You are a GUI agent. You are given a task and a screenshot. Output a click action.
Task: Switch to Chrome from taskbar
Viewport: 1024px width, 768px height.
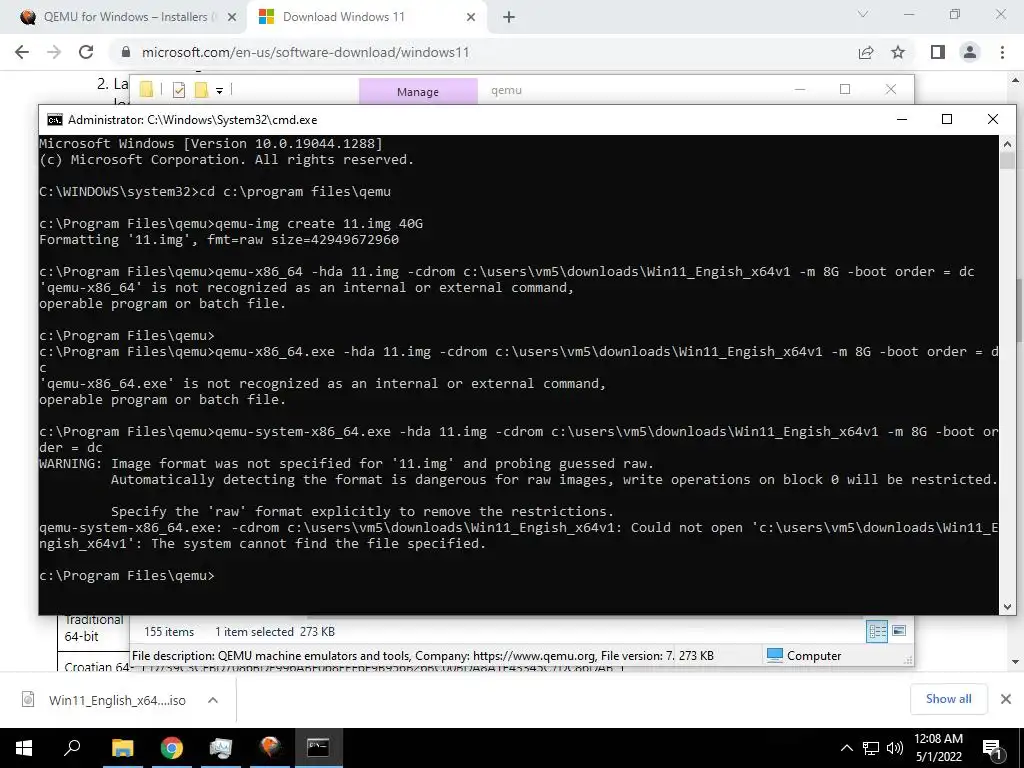point(172,748)
